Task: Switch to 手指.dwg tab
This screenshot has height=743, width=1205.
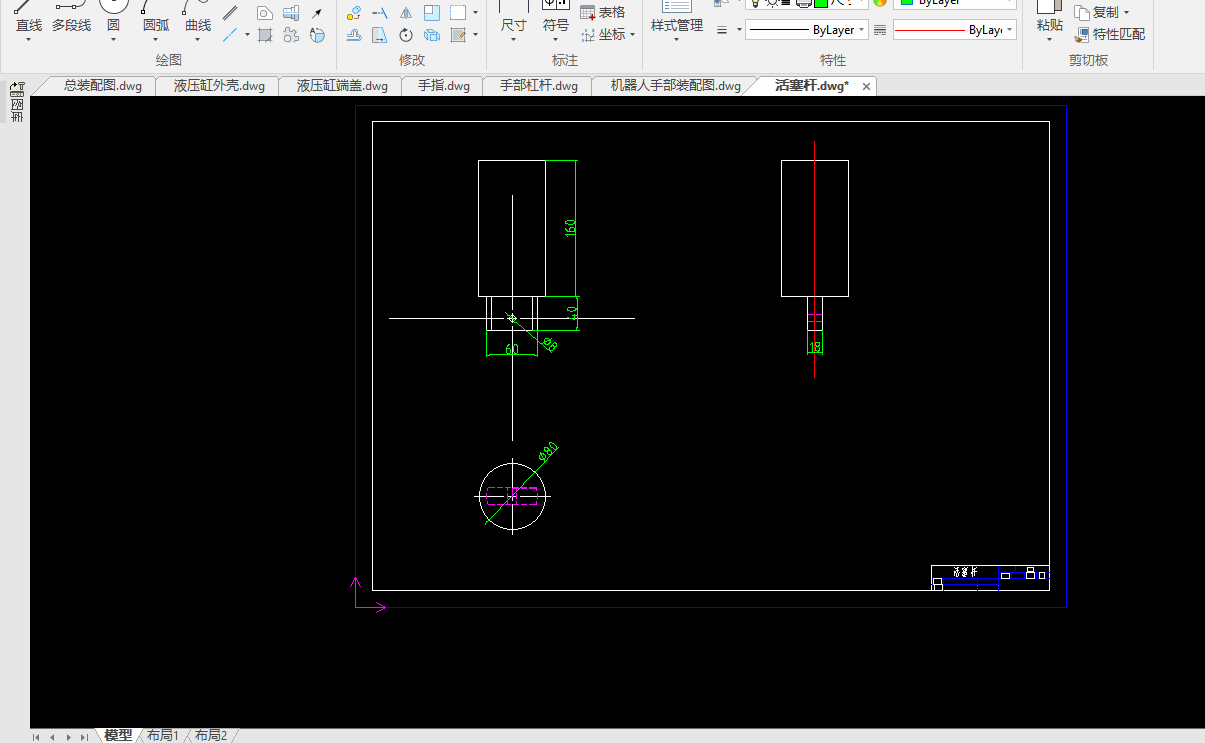Action: pyautogui.click(x=444, y=86)
